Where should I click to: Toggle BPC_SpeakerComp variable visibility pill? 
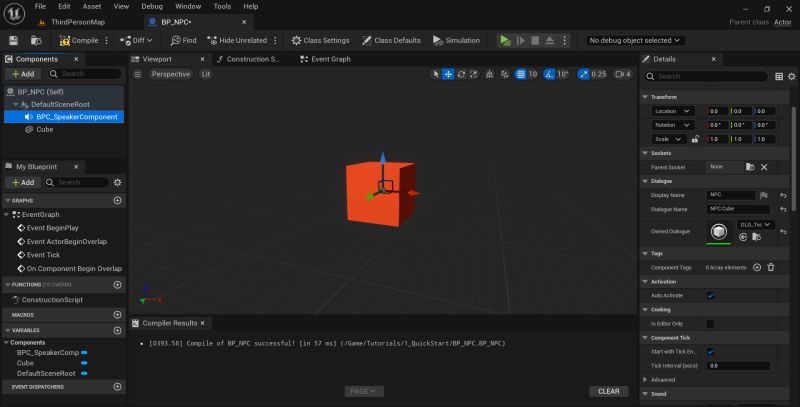point(84,352)
